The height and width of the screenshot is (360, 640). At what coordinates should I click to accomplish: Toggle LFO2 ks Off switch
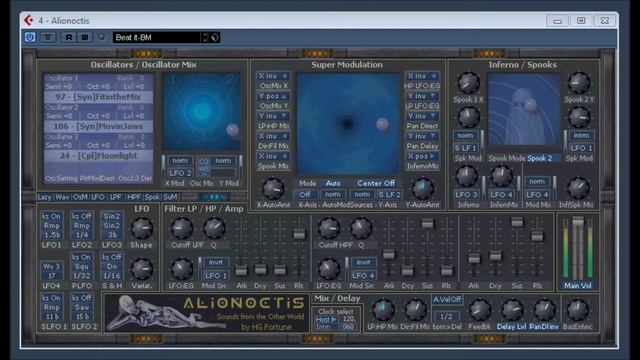(82, 216)
